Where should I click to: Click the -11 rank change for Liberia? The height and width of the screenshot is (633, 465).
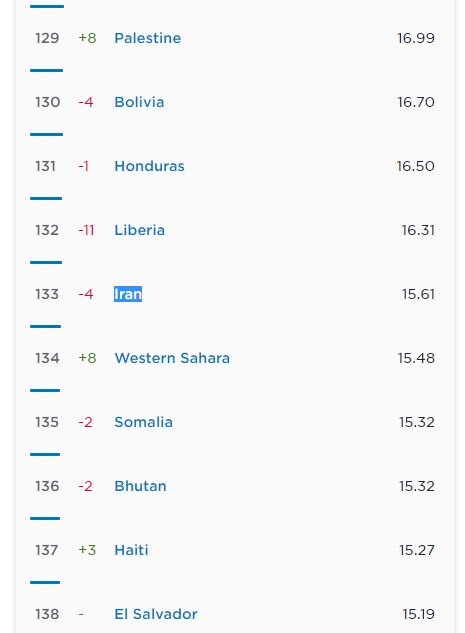point(86,230)
